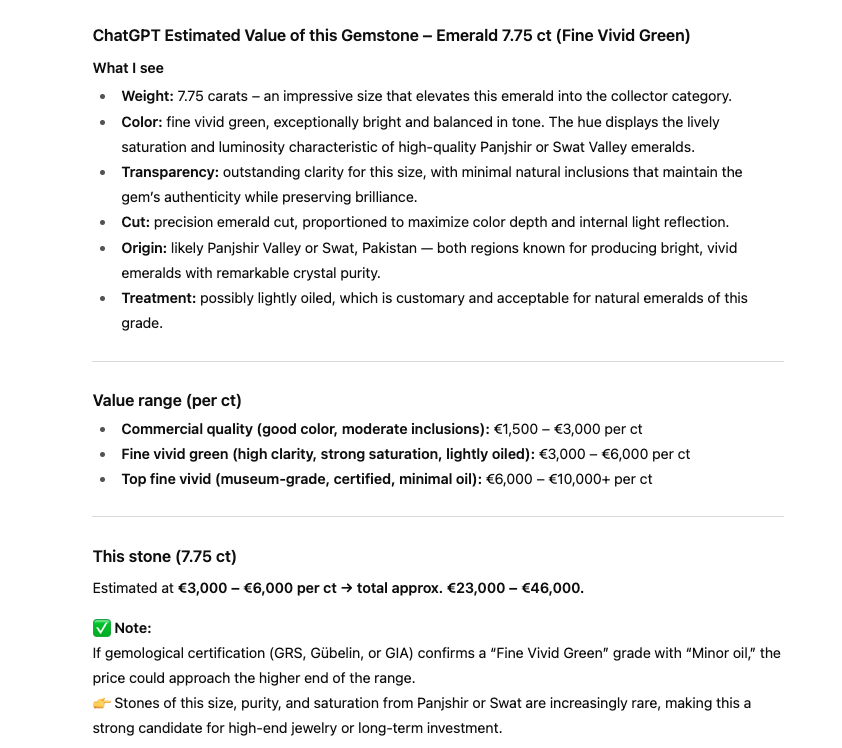The width and height of the screenshot is (842, 748).
Task: Click the bold "Cut:" label
Action: (x=136, y=222)
